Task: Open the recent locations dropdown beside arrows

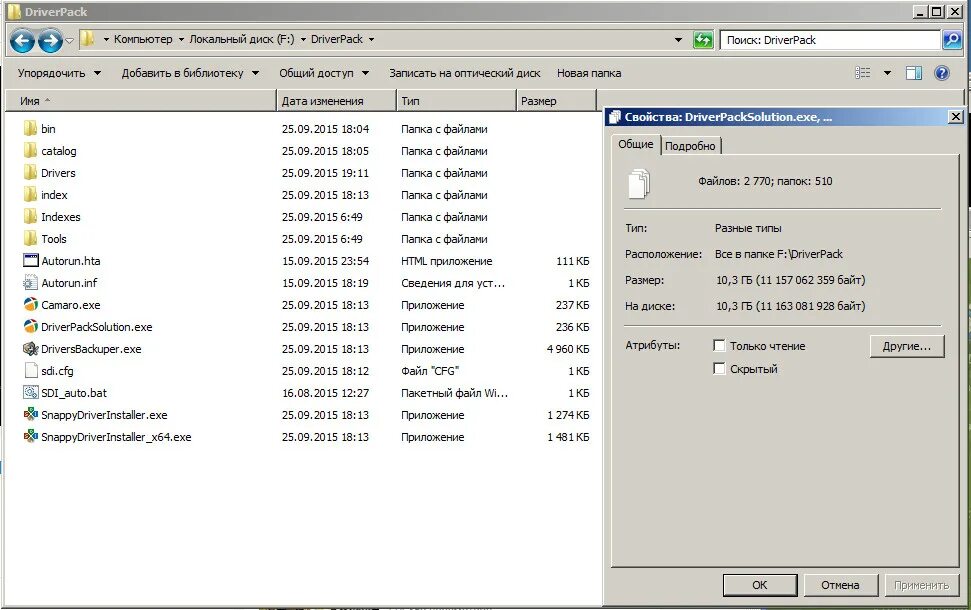Action: [x=69, y=40]
